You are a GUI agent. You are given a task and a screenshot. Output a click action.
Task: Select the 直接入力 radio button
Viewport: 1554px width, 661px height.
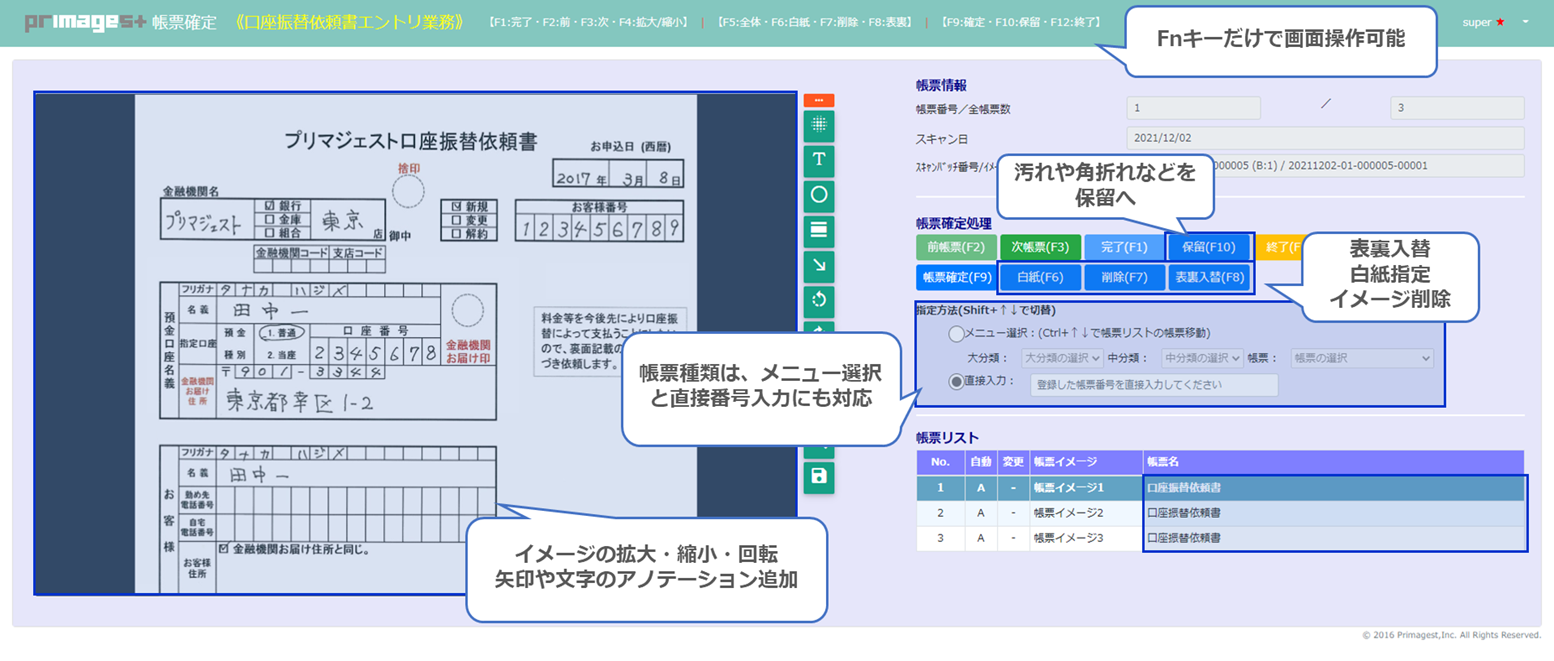pyautogui.click(x=957, y=381)
